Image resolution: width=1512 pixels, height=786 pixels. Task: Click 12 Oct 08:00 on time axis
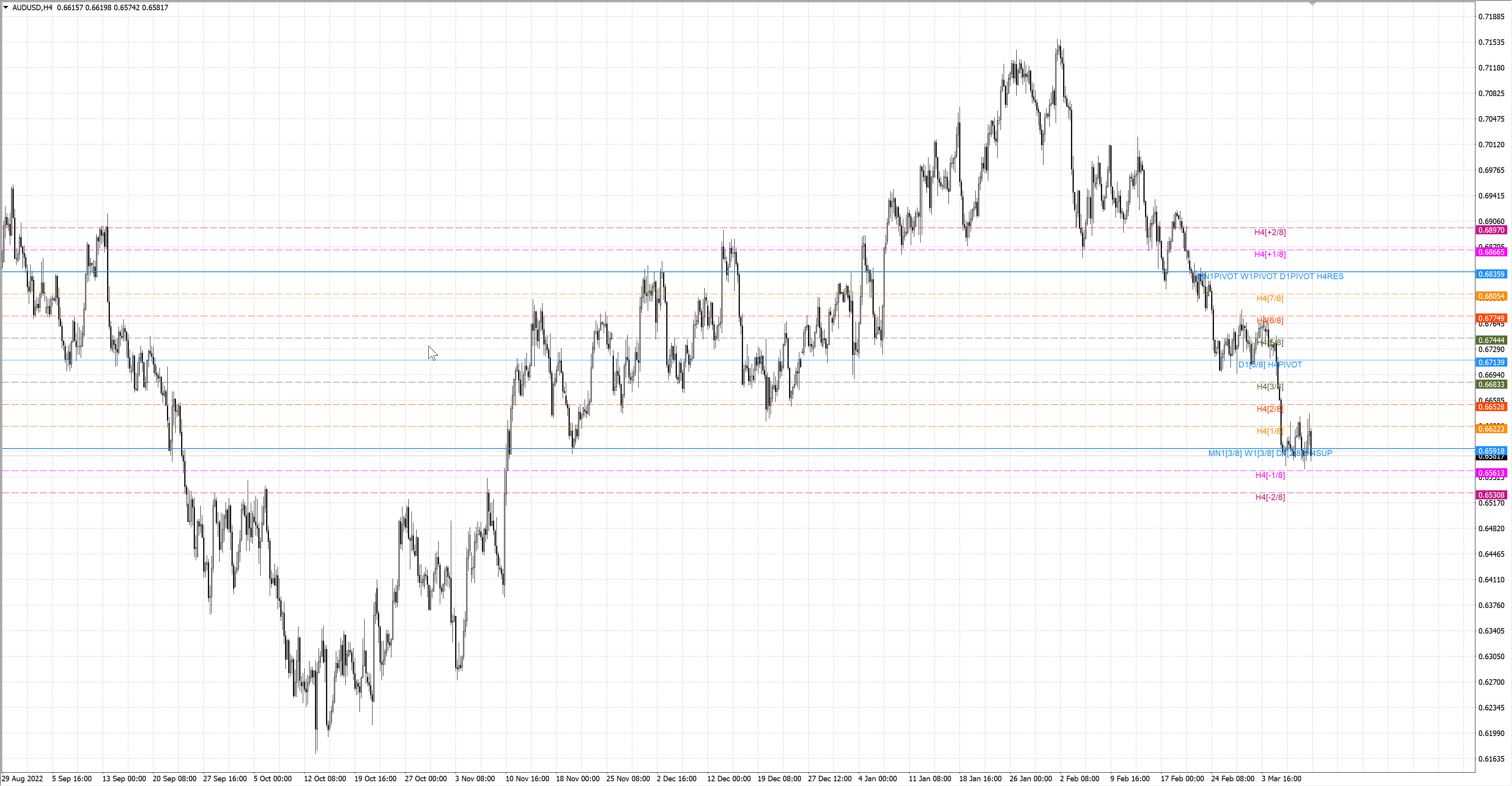(x=324, y=779)
